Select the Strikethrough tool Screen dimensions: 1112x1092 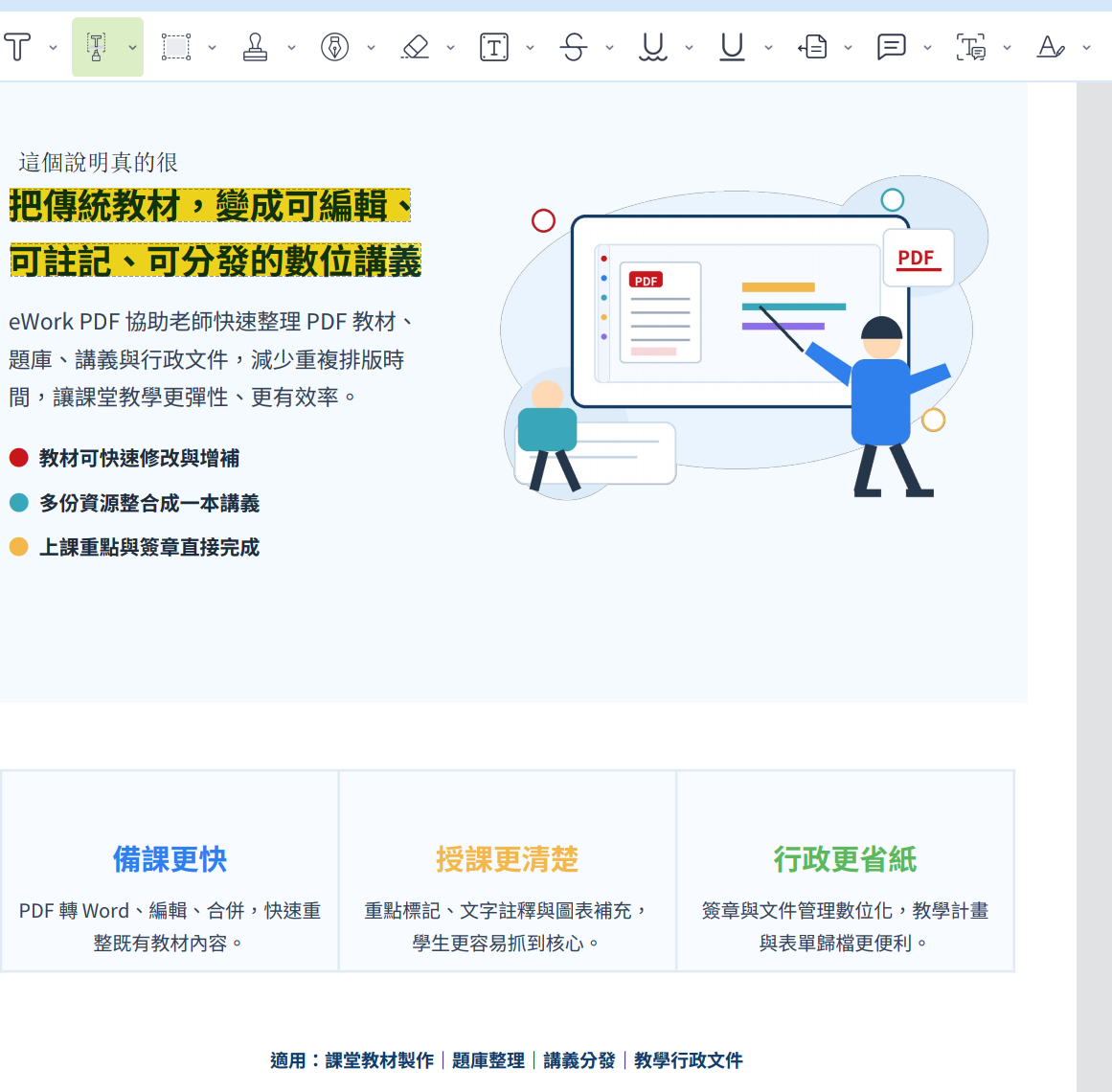pyautogui.click(x=574, y=48)
